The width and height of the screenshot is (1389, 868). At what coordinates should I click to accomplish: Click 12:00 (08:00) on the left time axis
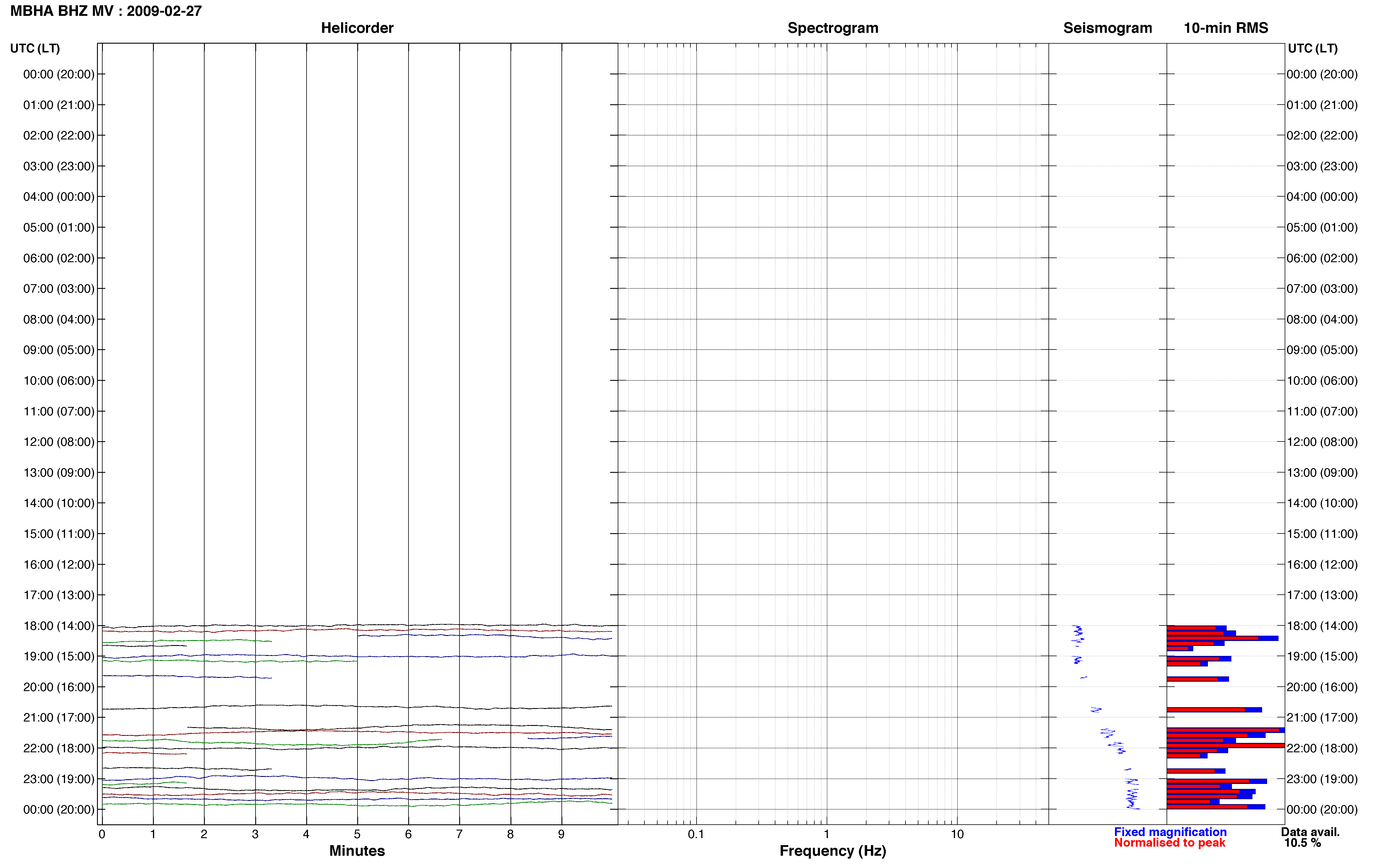click(x=59, y=441)
